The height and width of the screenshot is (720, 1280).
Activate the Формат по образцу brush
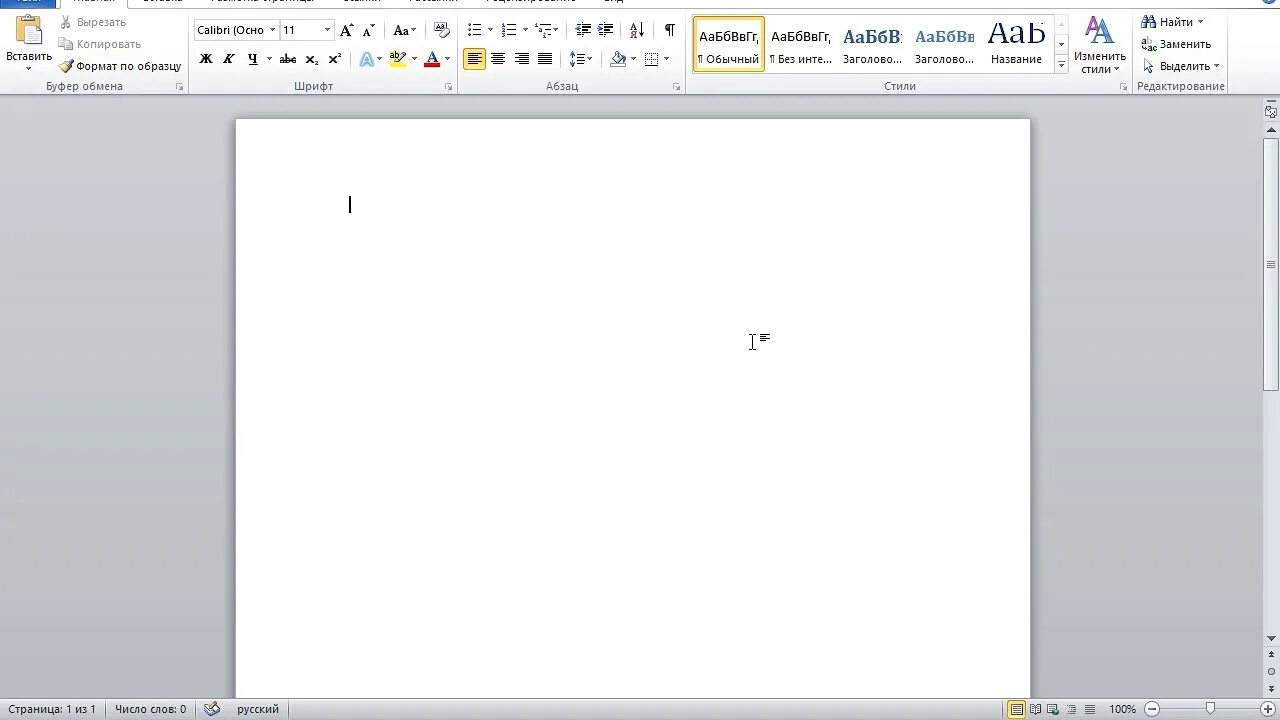pyautogui.click(x=120, y=66)
